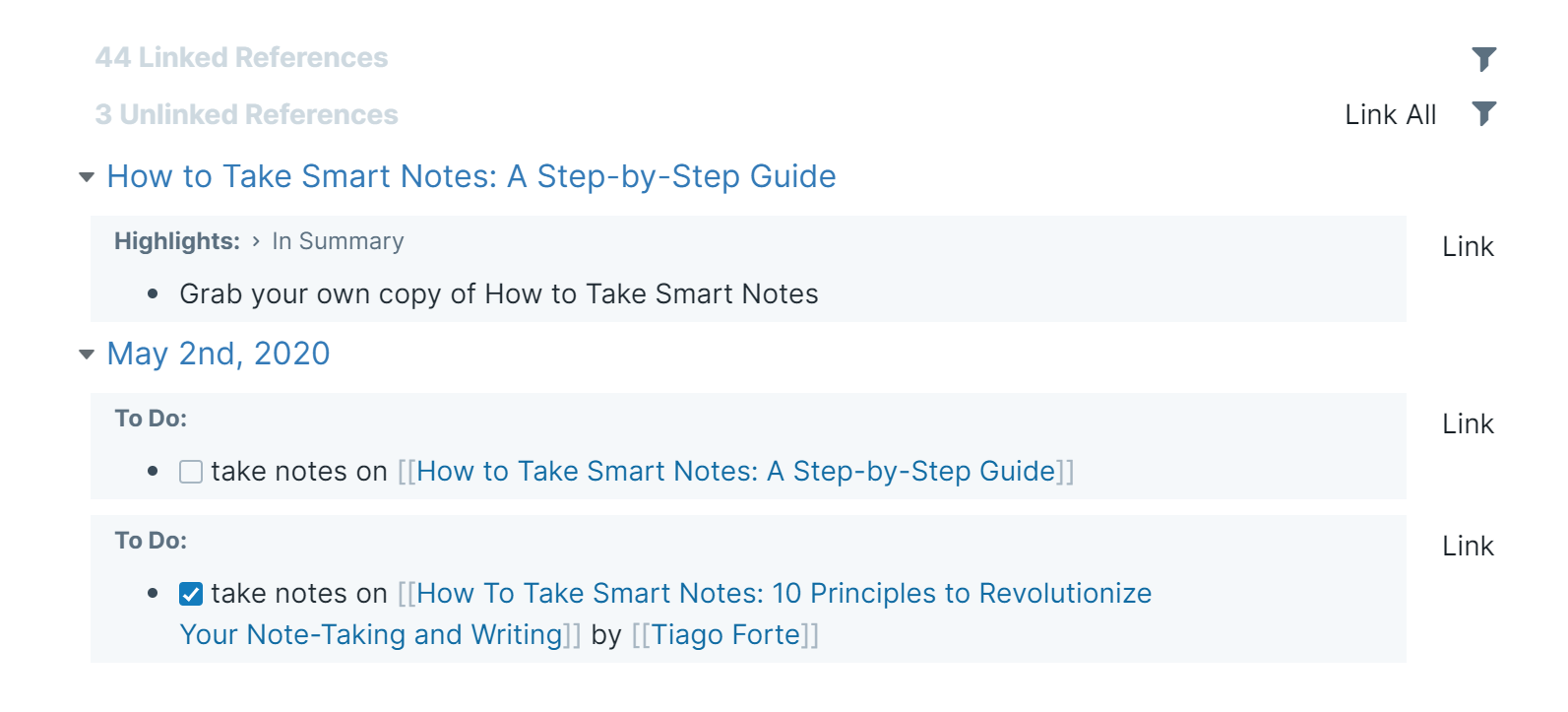Image resolution: width=1568 pixels, height=712 pixels.
Task: Open the May 2nd, 2020 daily page
Action: (218, 354)
